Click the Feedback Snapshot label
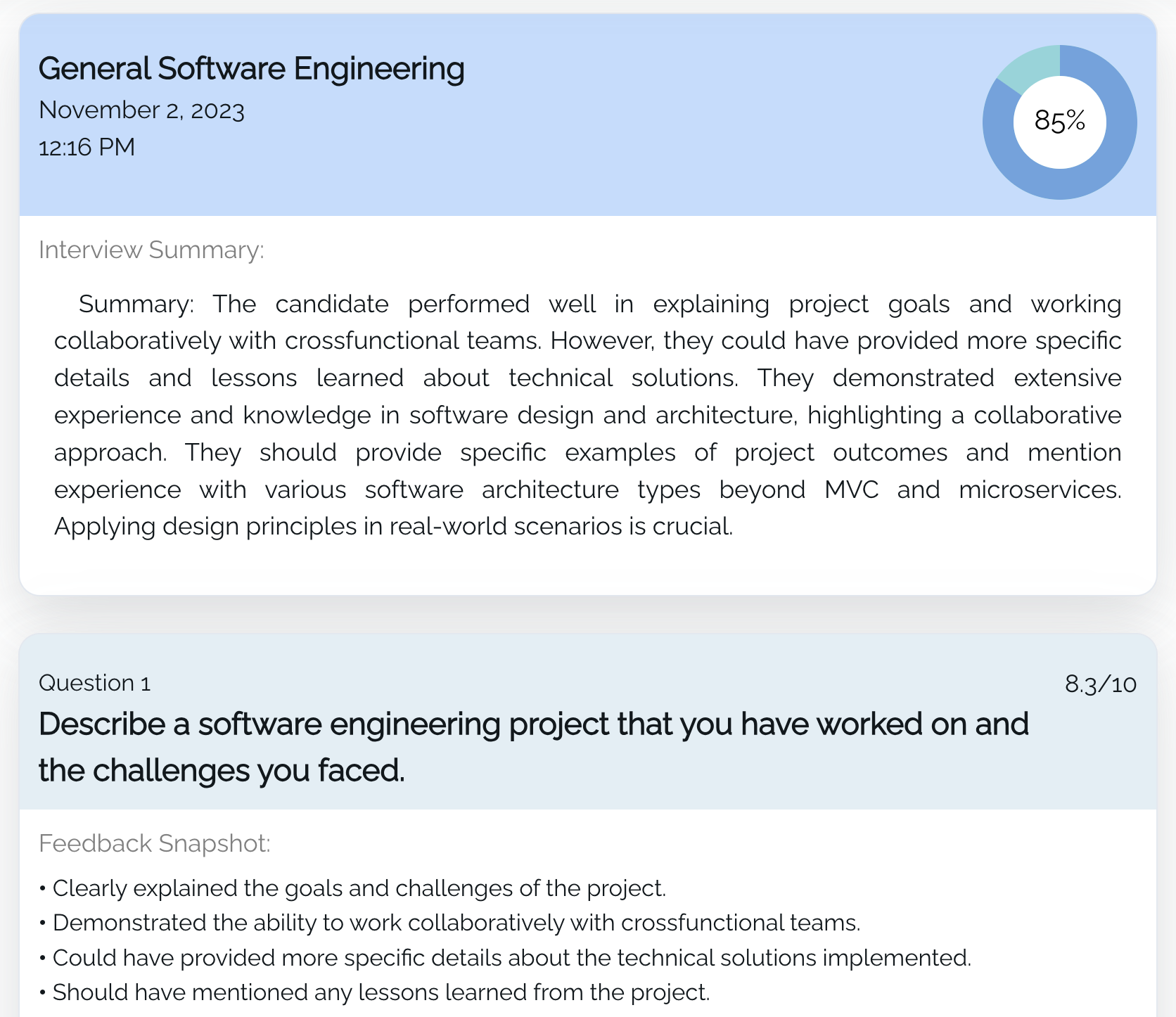The width and height of the screenshot is (1176, 1017). point(154,843)
